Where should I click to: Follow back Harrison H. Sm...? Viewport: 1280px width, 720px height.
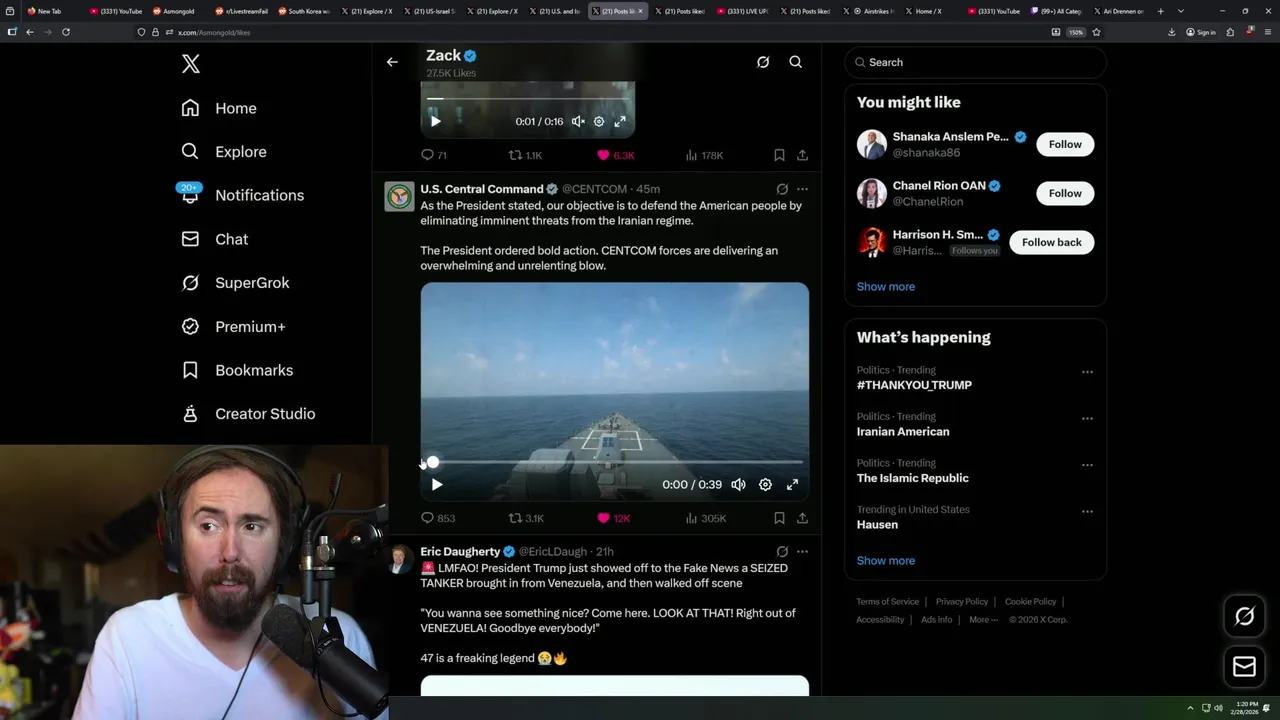tap(1051, 242)
